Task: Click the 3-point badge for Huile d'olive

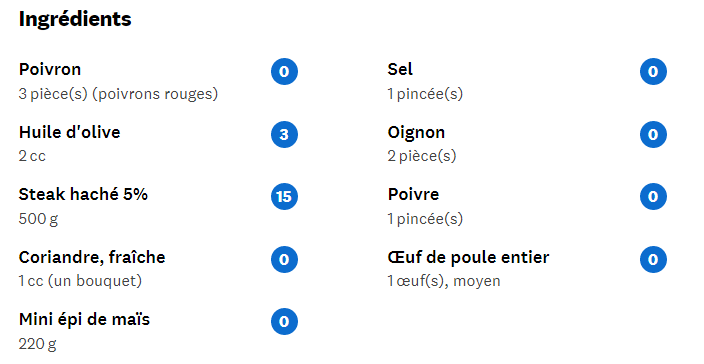Action: tap(284, 134)
